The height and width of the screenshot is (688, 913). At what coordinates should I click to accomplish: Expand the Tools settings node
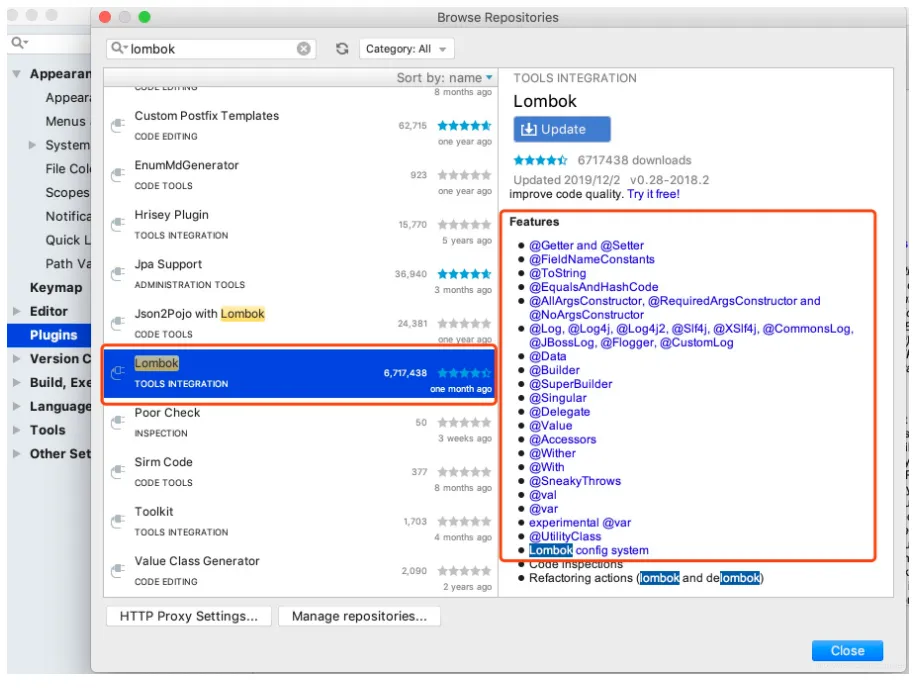pyautogui.click(x=16, y=430)
